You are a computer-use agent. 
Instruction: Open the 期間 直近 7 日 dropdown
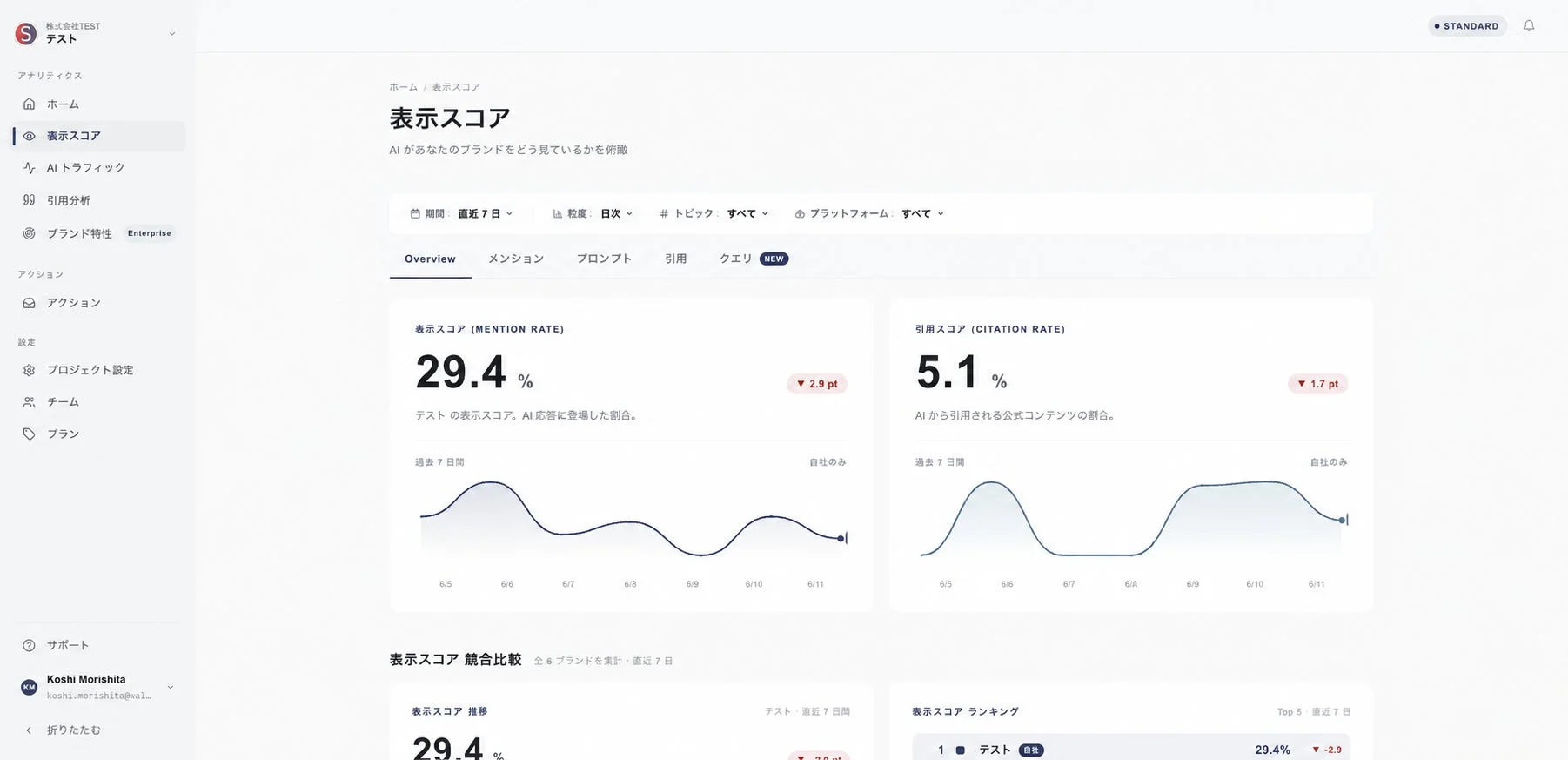pos(461,213)
